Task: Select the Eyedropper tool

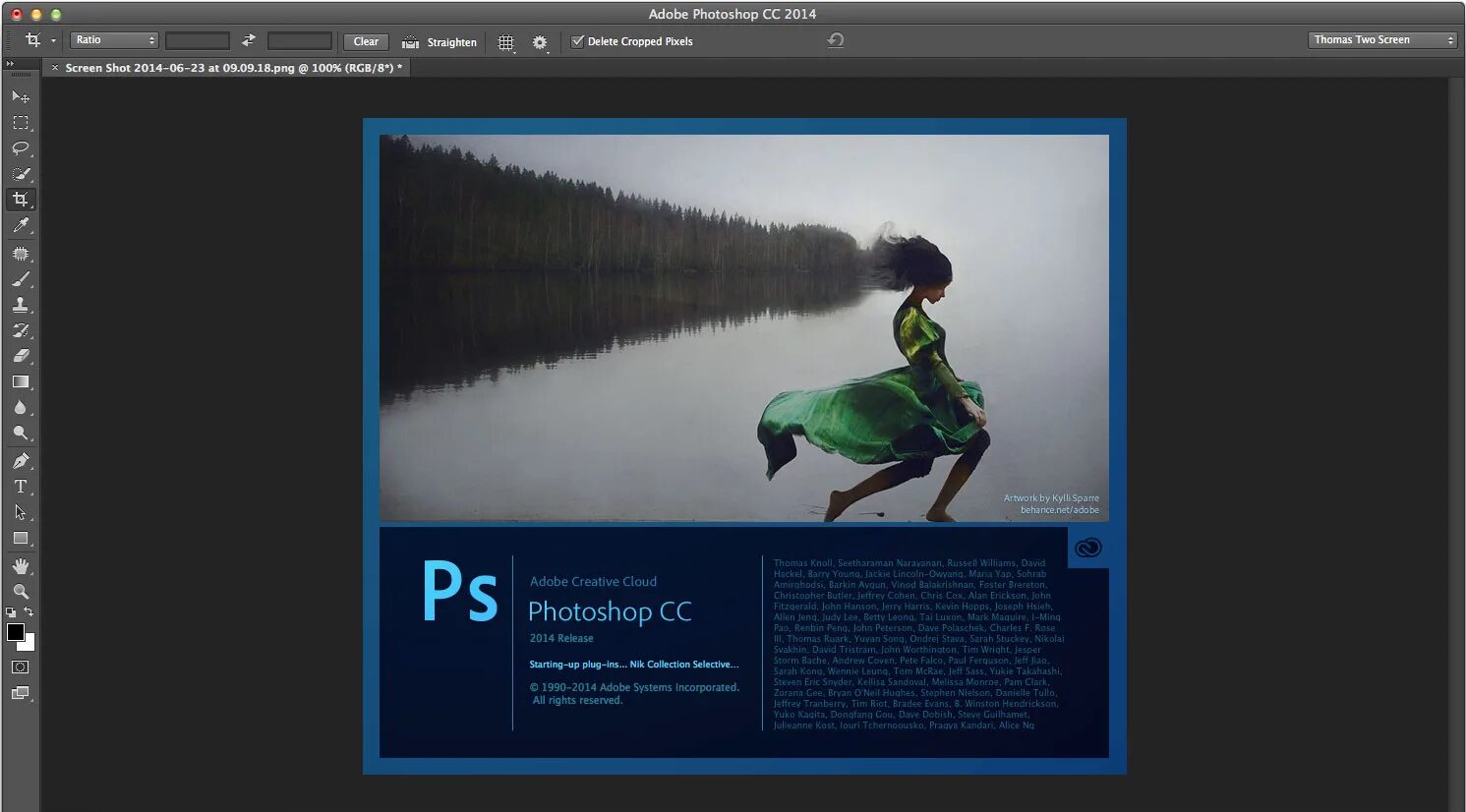Action: tap(20, 225)
